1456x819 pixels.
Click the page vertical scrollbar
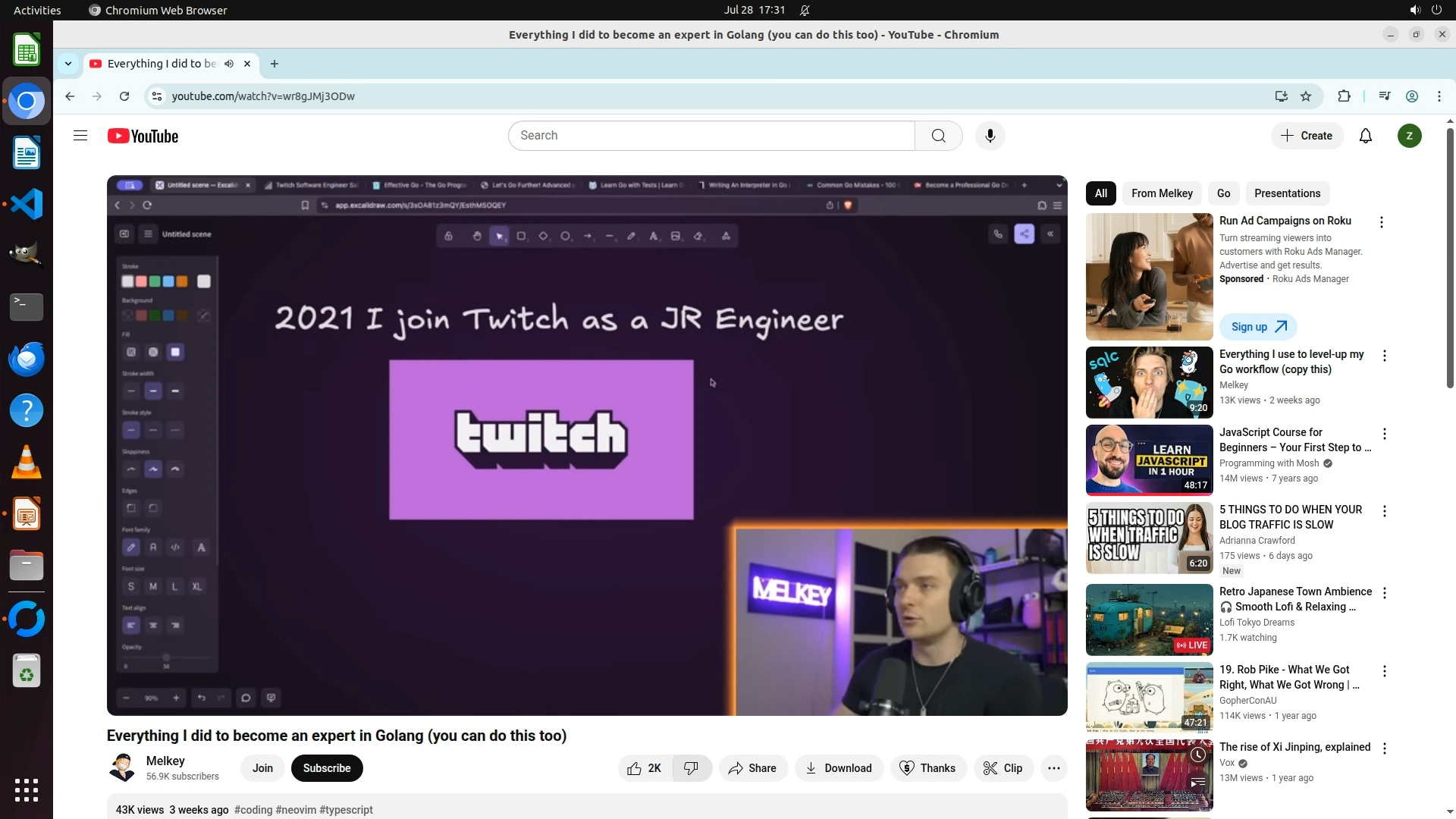(x=1450, y=258)
